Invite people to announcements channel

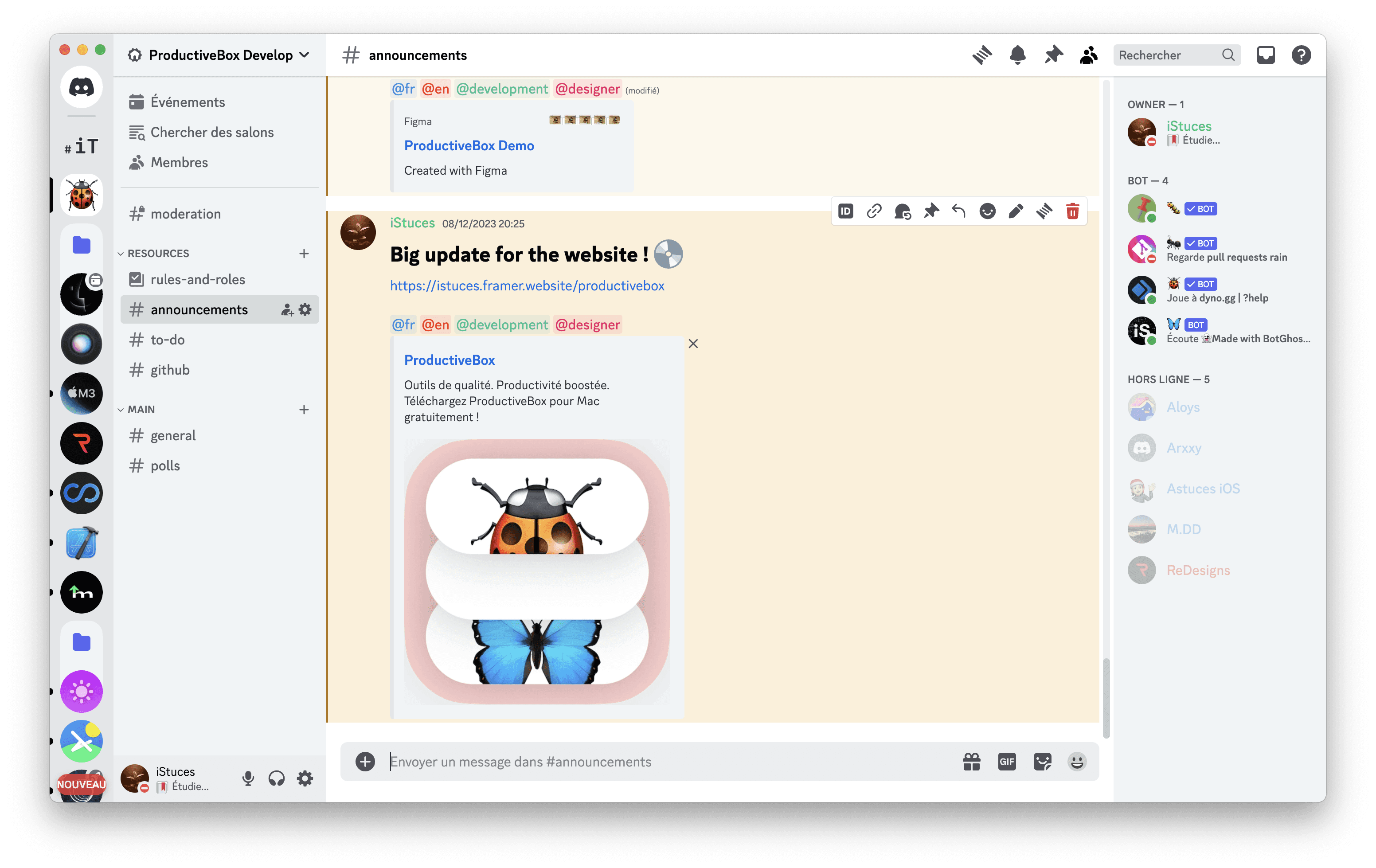coord(287,310)
